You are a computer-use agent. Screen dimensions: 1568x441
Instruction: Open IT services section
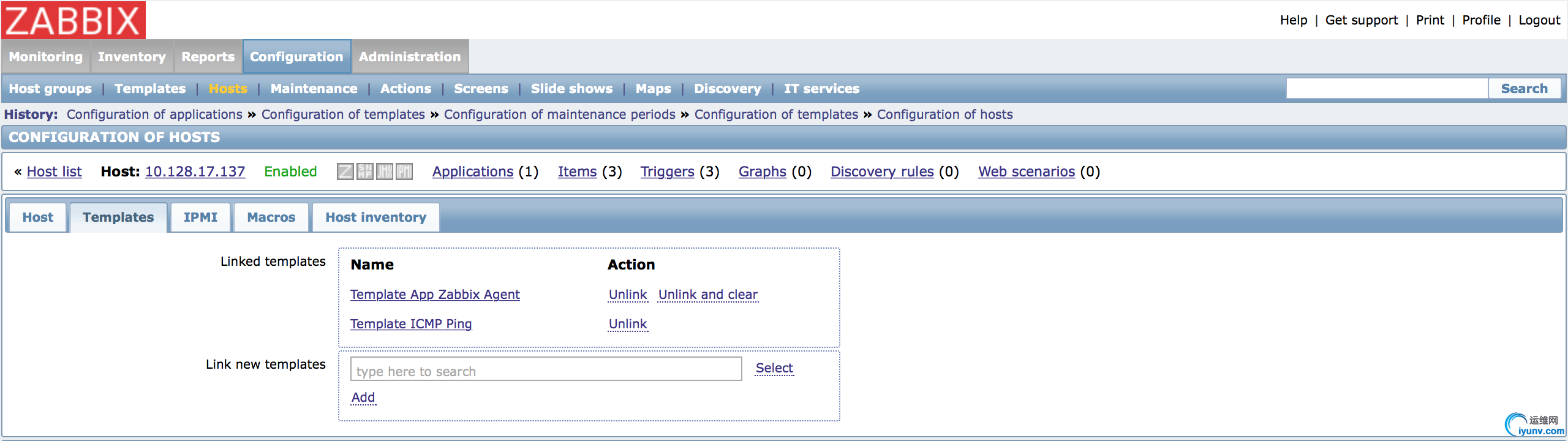[821, 89]
